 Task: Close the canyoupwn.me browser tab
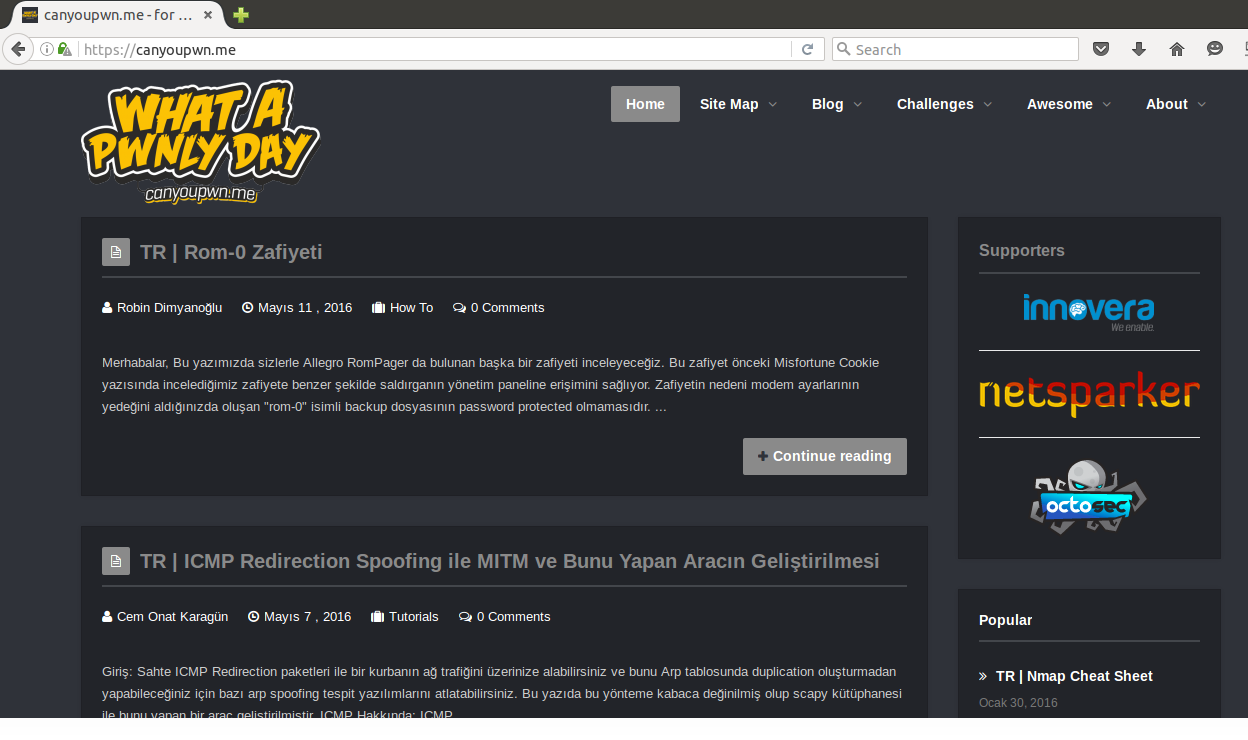point(207,15)
